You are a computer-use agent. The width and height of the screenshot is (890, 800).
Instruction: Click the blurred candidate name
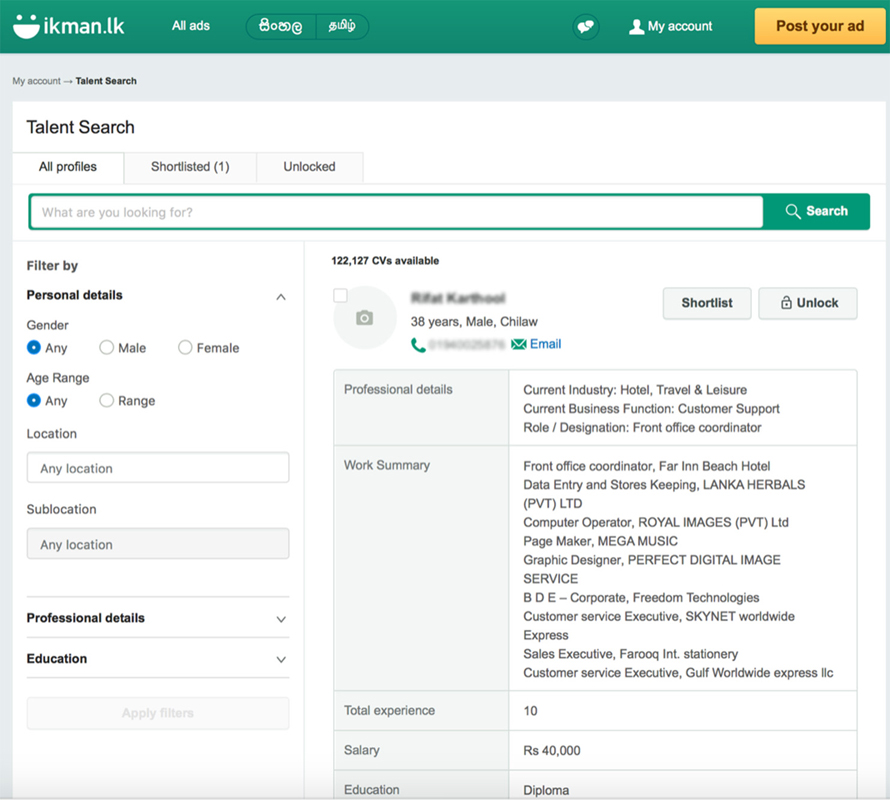pos(458,298)
